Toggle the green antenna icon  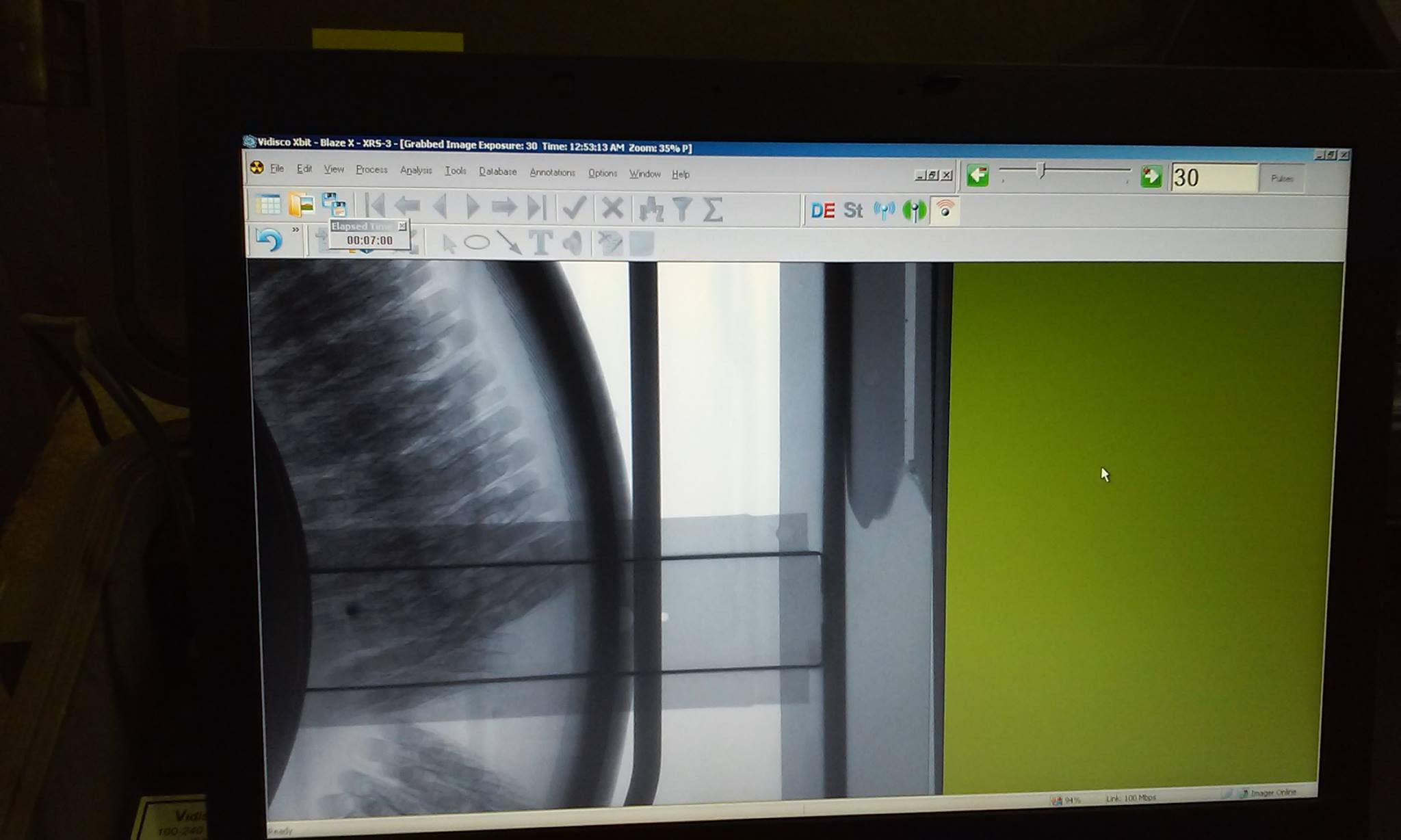tap(915, 211)
